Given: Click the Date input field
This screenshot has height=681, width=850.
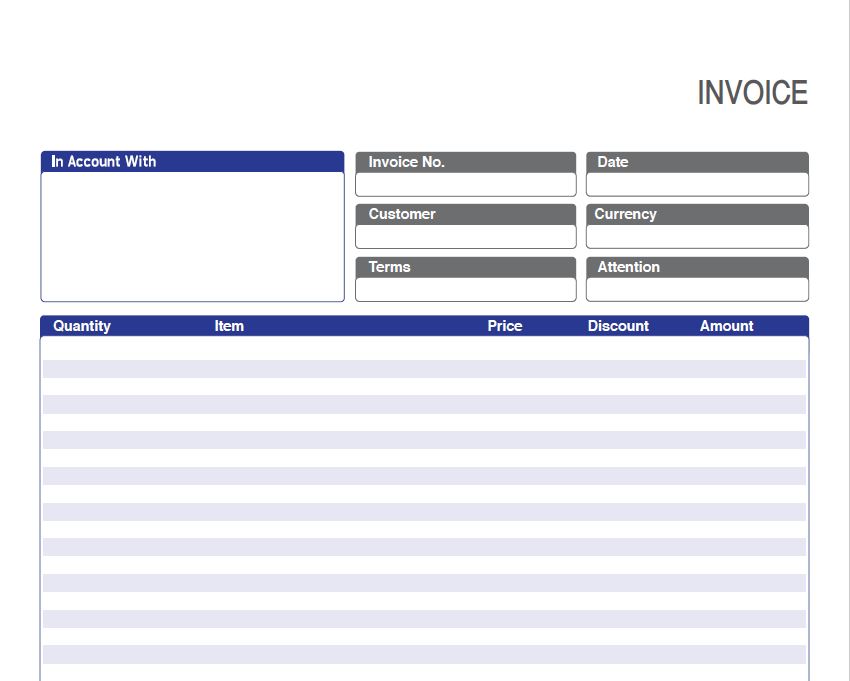Looking at the screenshot, I should click(697, 185).
